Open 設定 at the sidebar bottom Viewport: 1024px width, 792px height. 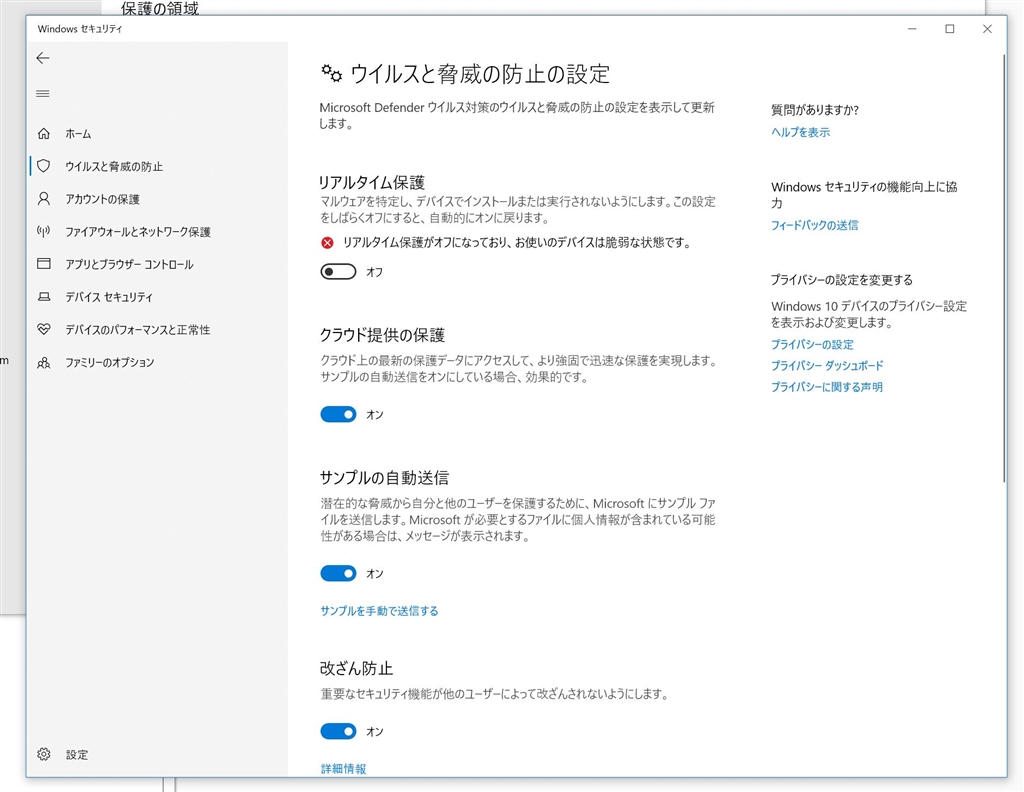tap(157, 754)
